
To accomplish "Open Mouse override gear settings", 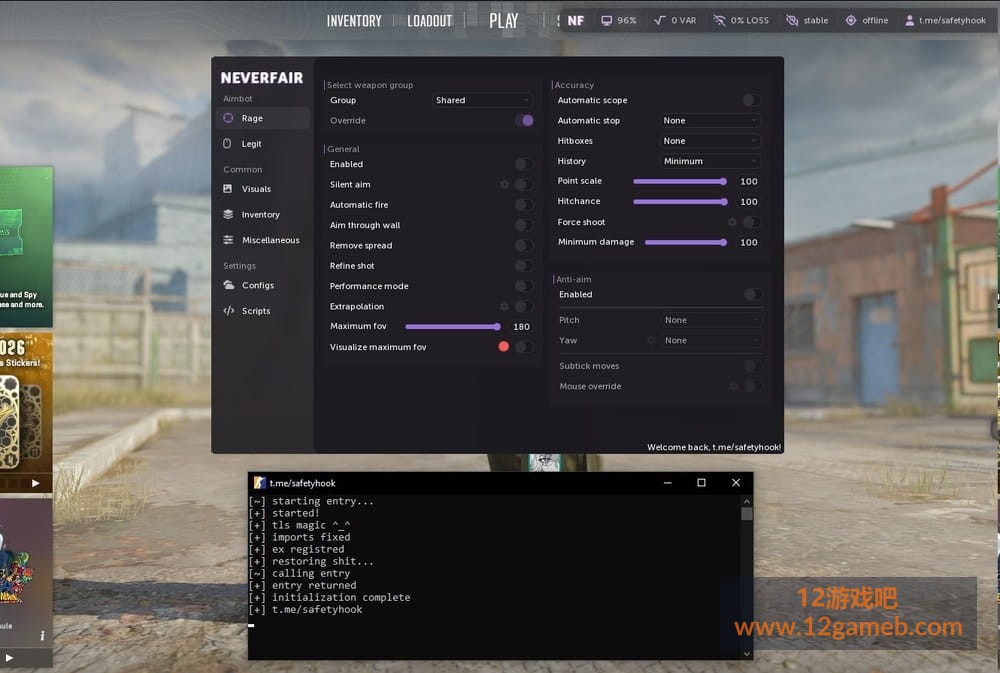I will [733, 386].
